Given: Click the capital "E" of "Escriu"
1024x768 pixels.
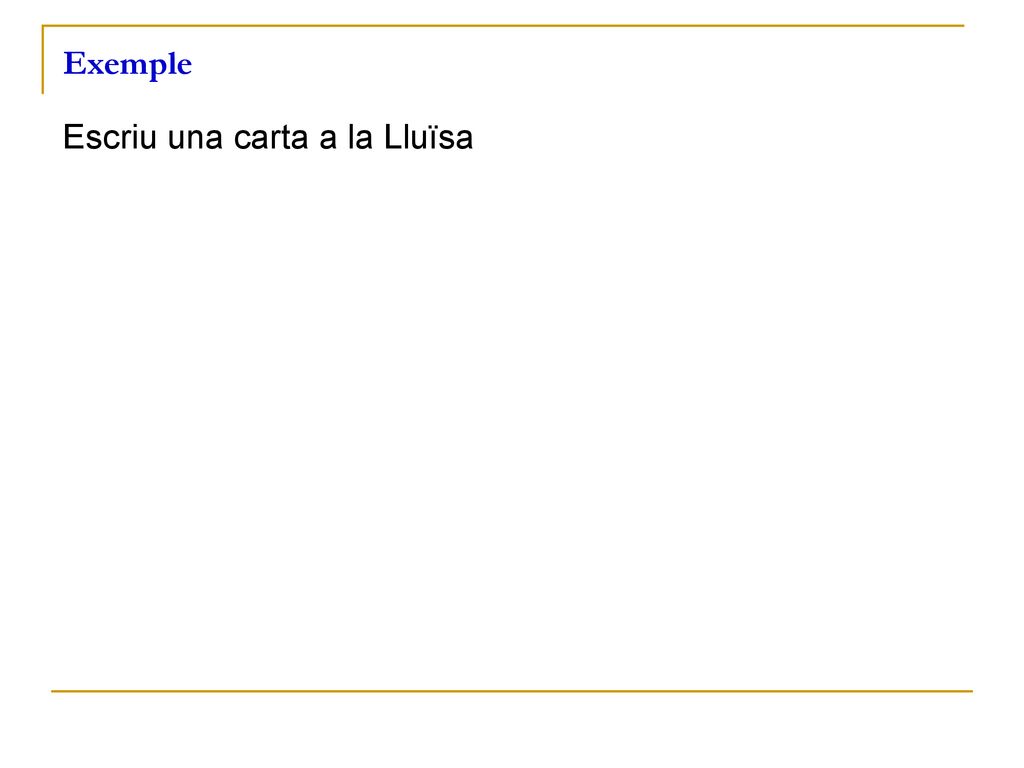Looking at the screenshot, I should tap(73, 137).
